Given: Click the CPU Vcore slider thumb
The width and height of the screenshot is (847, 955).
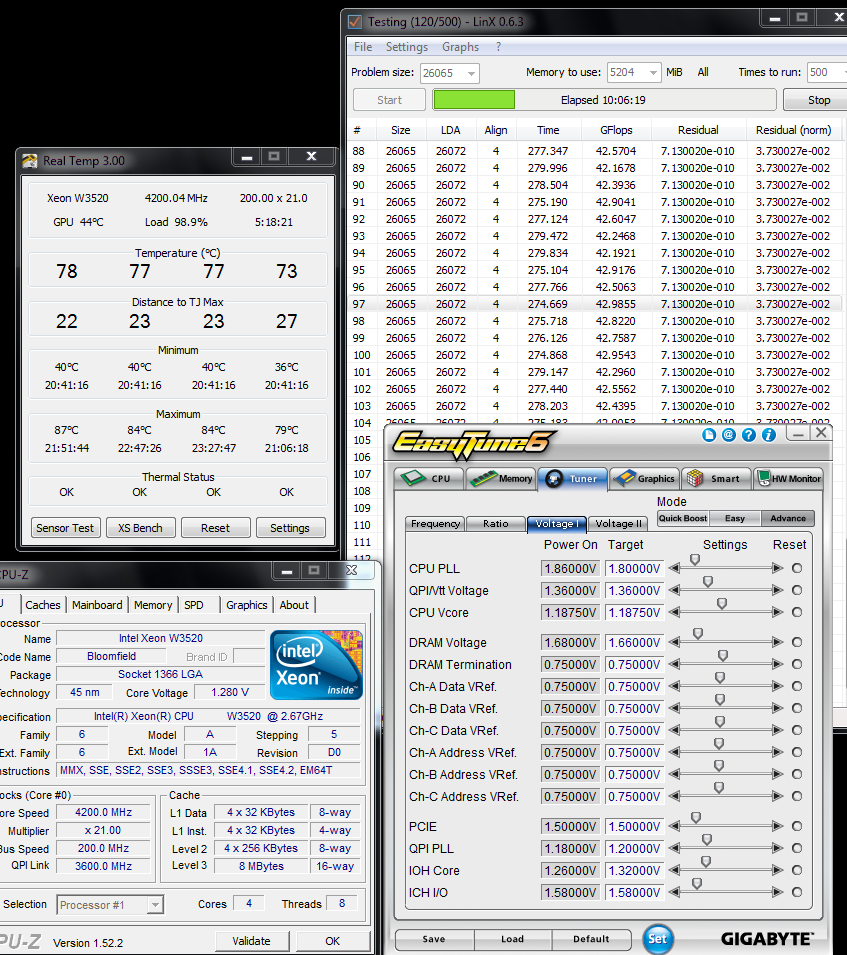Looking at the screenshot, I should 722,604.
